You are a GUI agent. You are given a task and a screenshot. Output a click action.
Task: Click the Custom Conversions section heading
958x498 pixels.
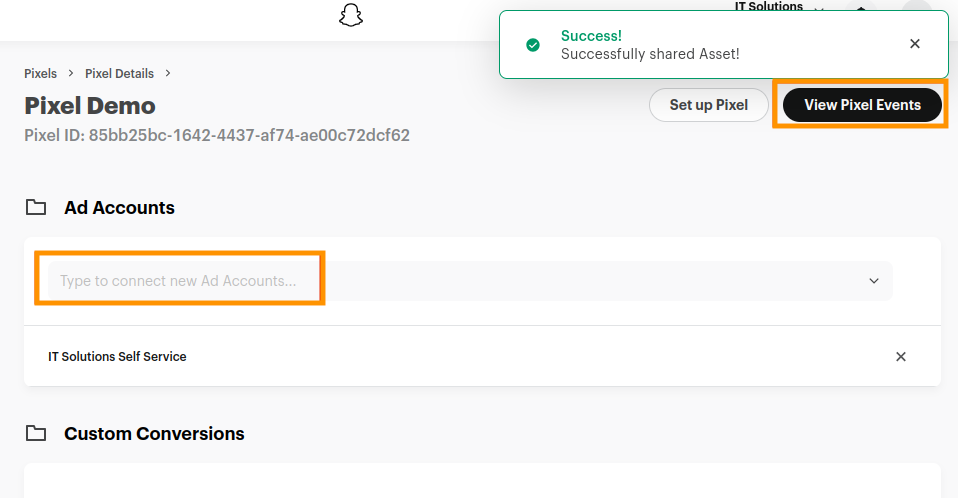point(154,434)
